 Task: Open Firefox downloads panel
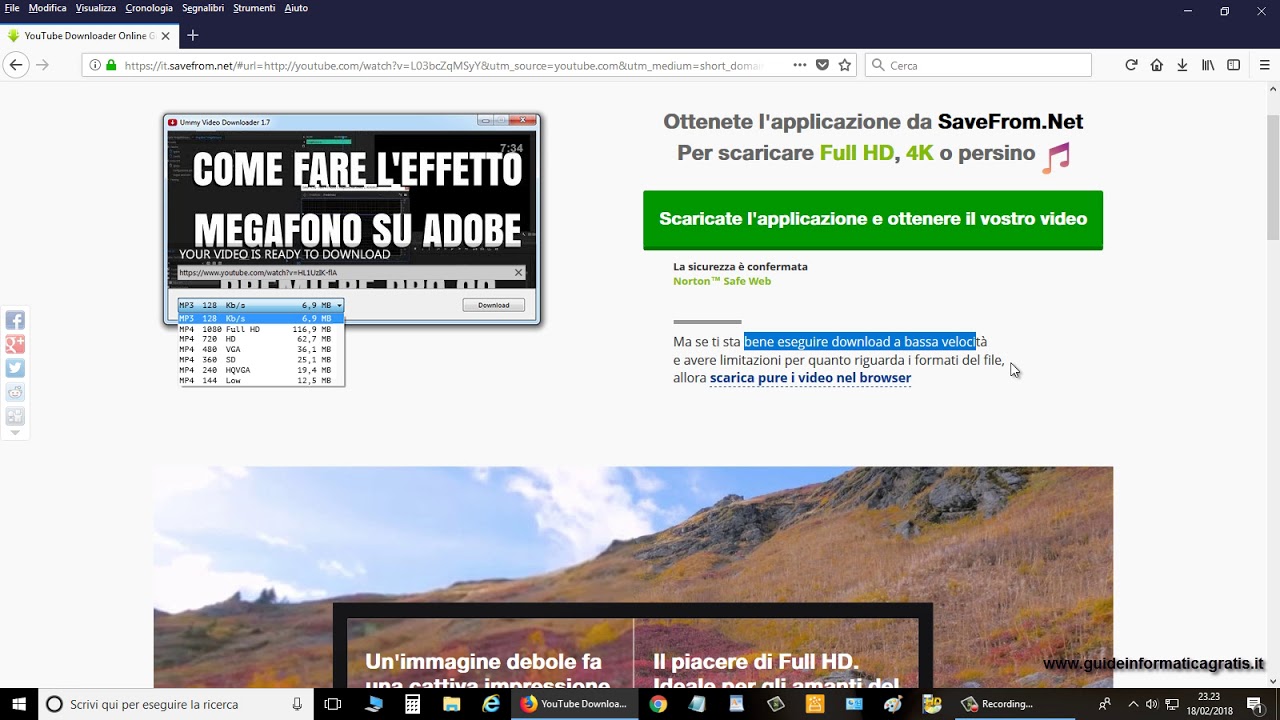1182,65
